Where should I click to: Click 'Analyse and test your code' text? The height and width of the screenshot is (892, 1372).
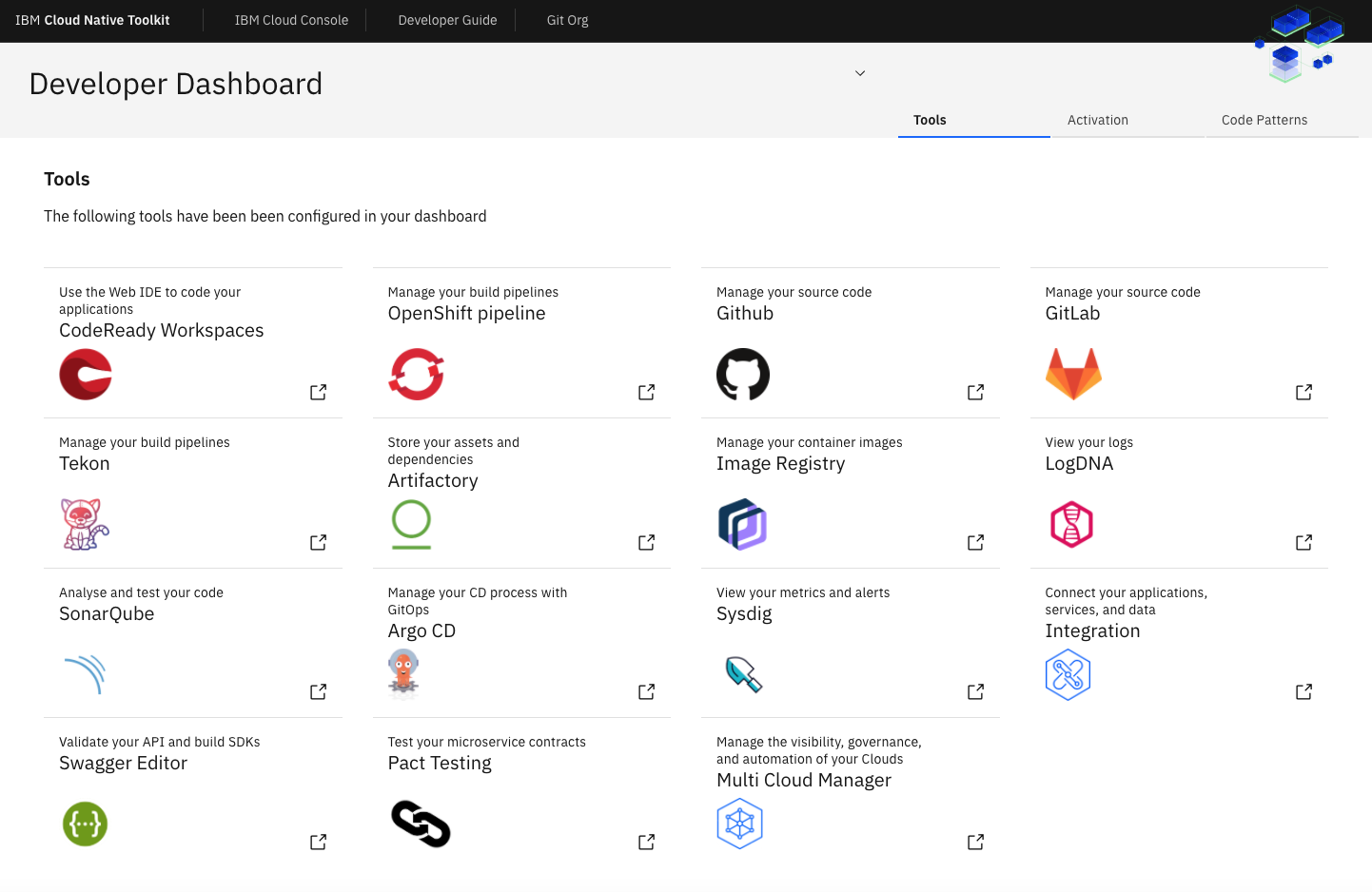point(141,592)
